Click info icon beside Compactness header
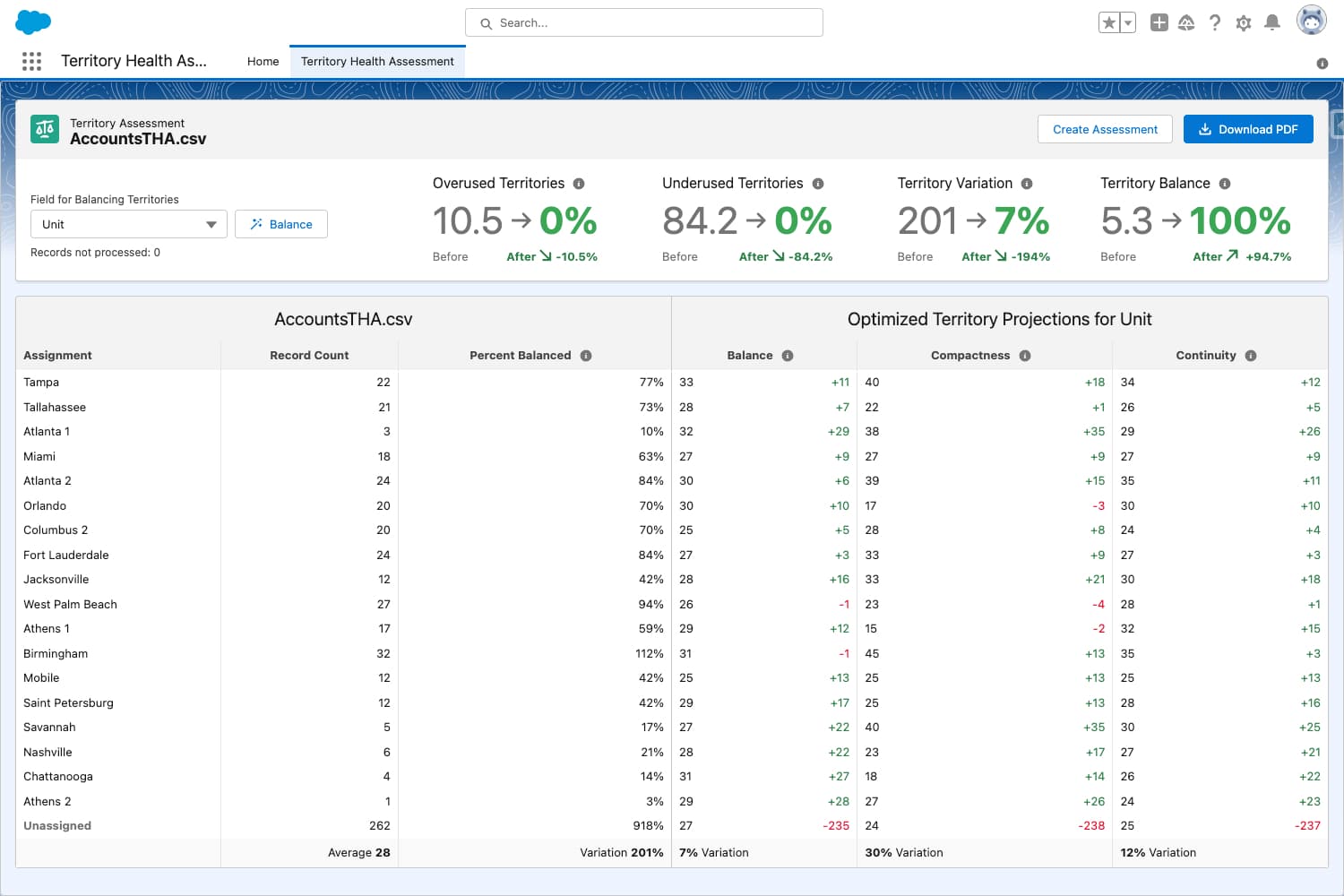 1025,356
